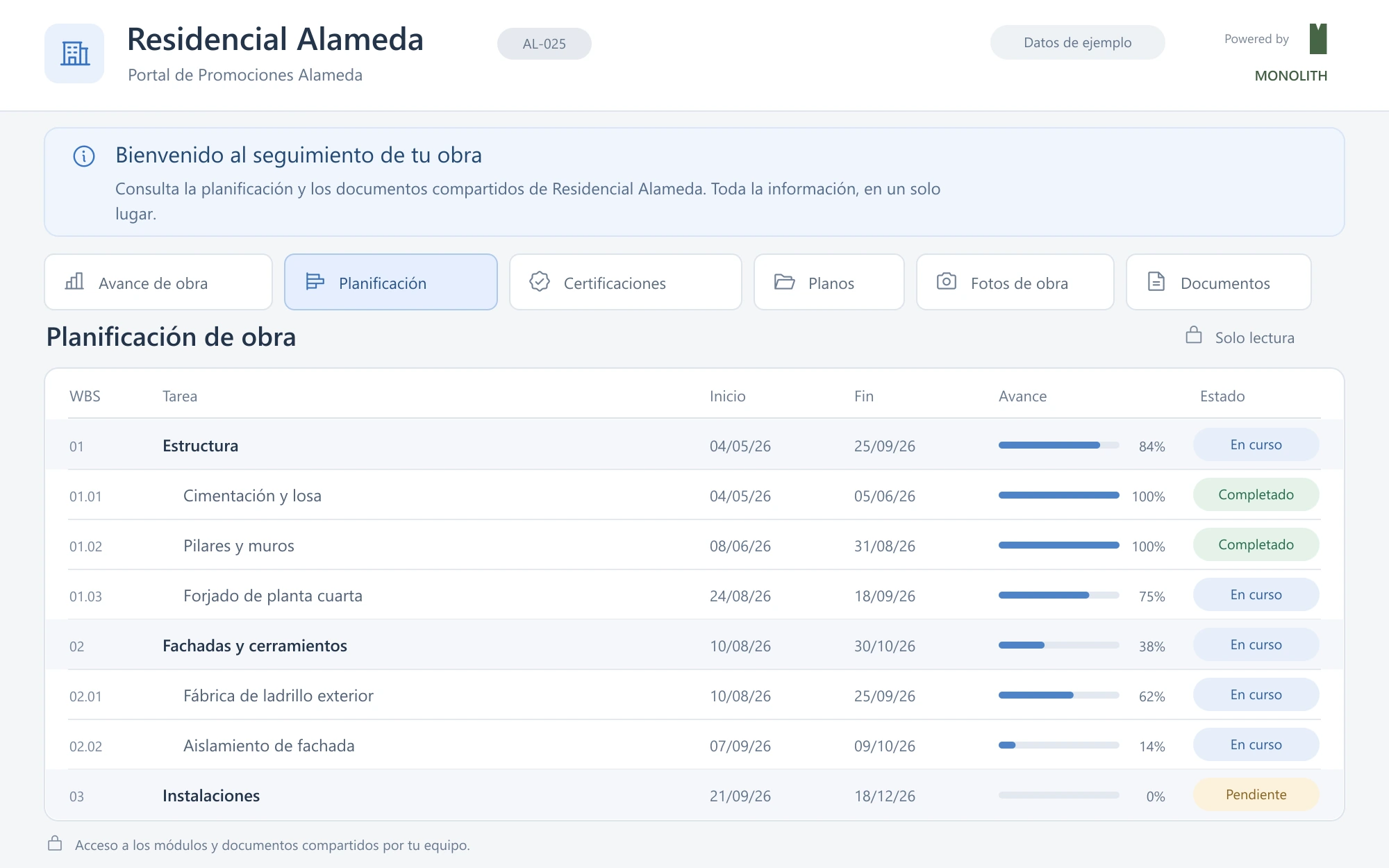Select the Cimentación y losa task
This screenshot has width=1389, height=868.
coord(252,496)
